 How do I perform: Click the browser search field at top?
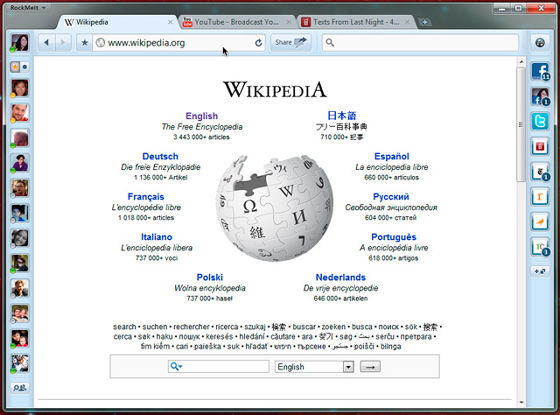click(x=420, y=43)
